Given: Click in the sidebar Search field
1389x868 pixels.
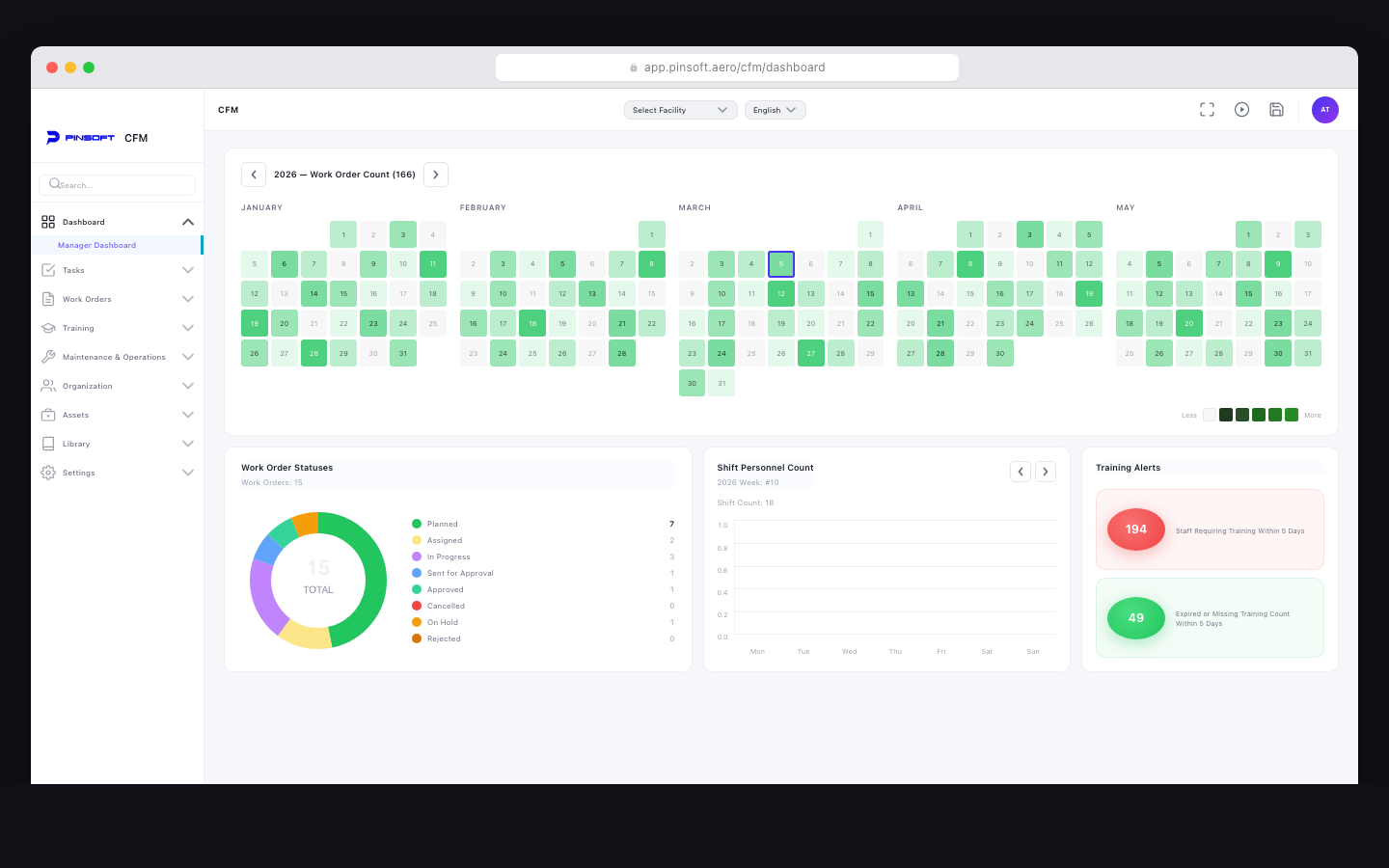Looking at the screenshot, I should [118, 185].
